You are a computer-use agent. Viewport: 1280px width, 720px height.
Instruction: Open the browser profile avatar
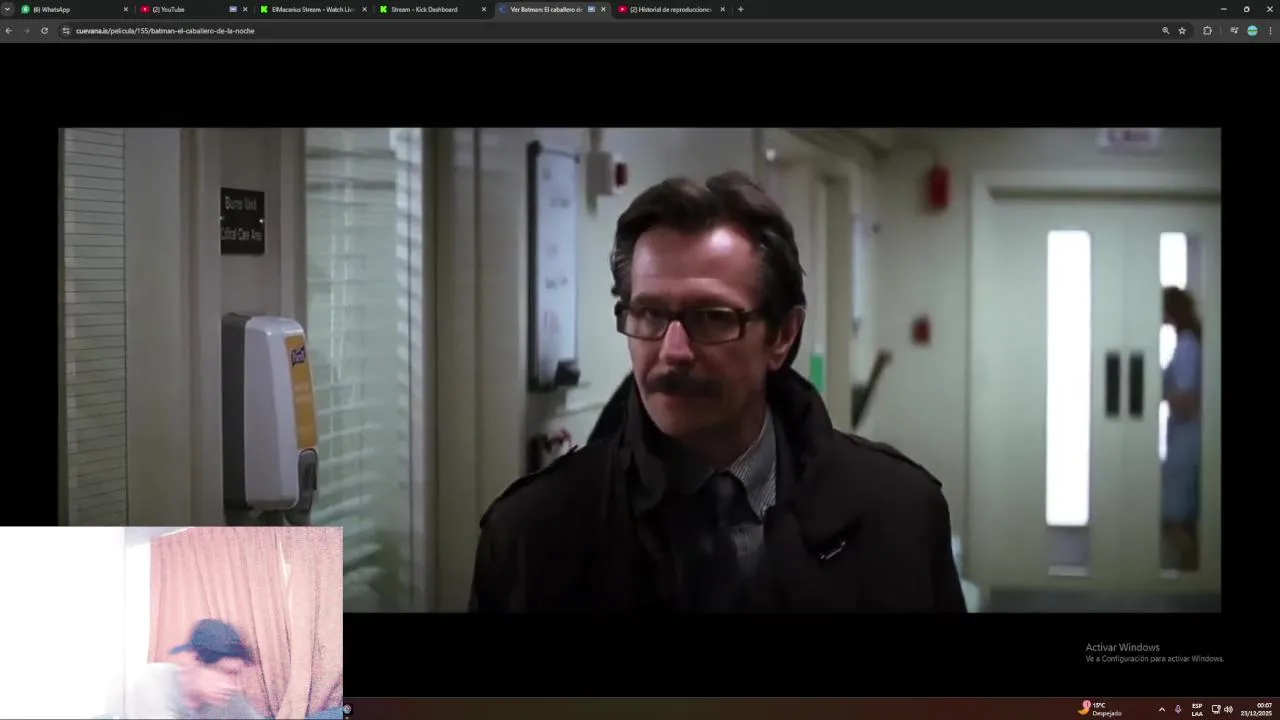[x=1252, y=31]
